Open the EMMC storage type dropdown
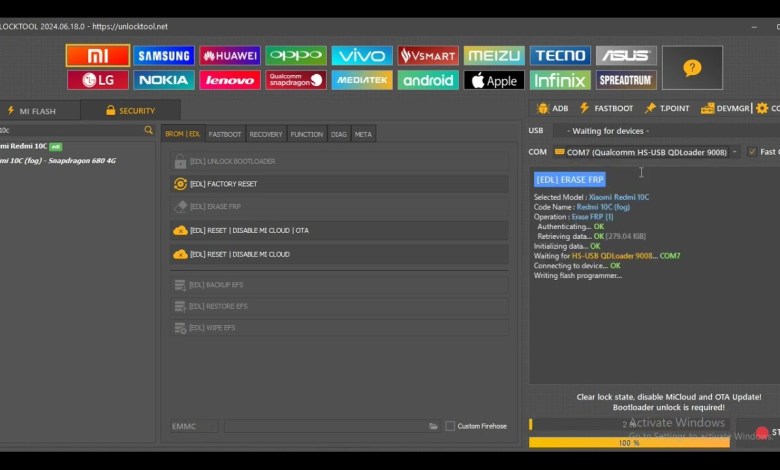 tap(193, 426)
